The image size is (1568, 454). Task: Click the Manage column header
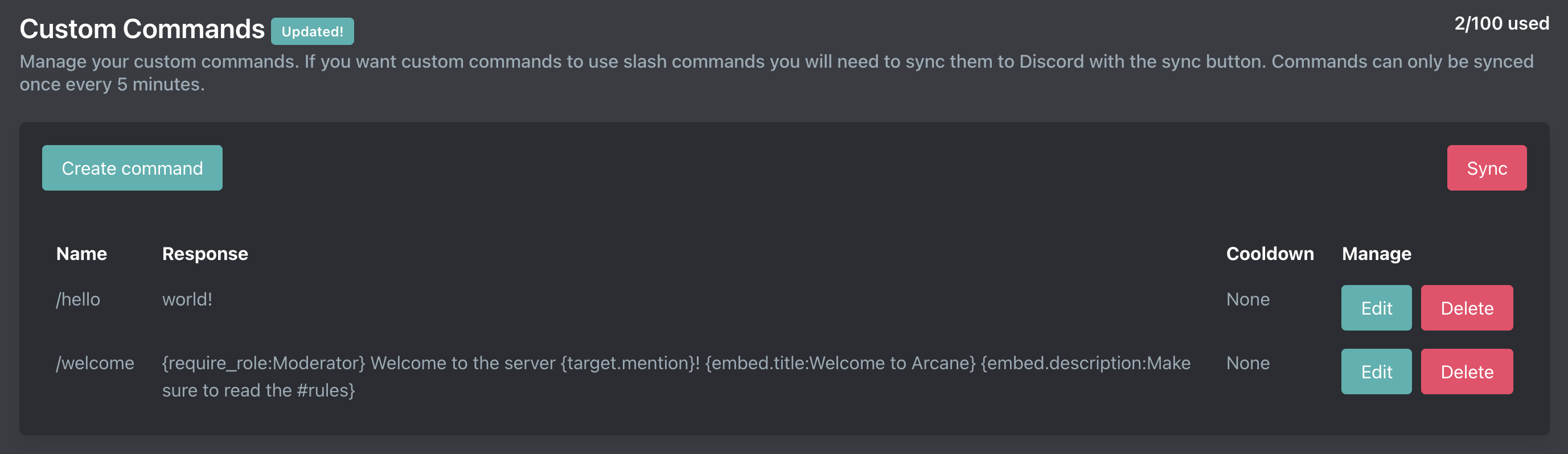click(x=1375, y=254)
